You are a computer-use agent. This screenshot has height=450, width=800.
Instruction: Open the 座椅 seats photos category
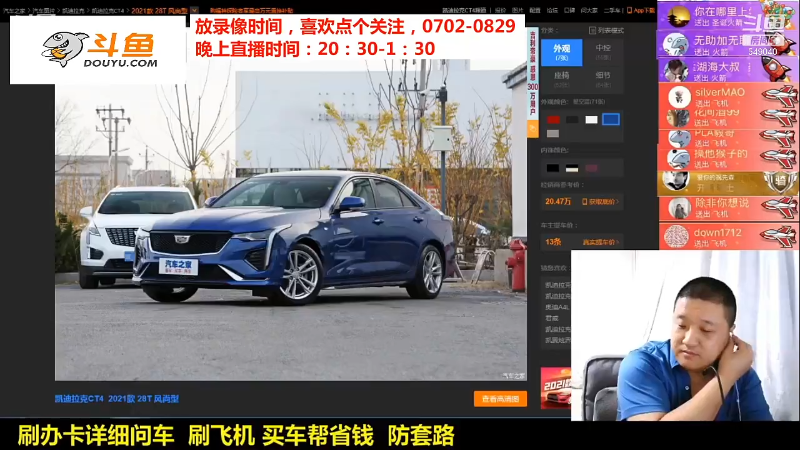pos(561,79)
